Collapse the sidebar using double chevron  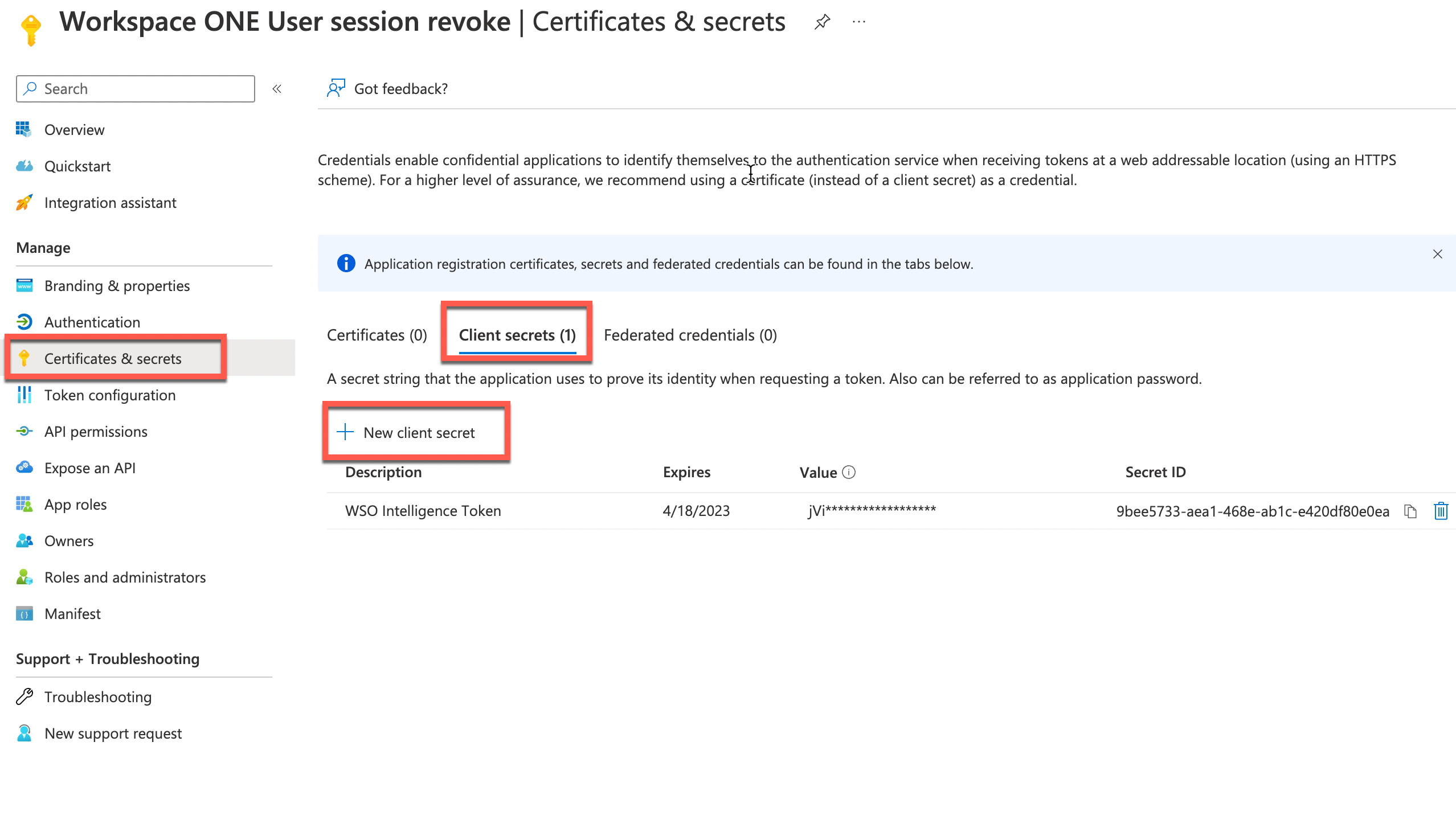277,89
